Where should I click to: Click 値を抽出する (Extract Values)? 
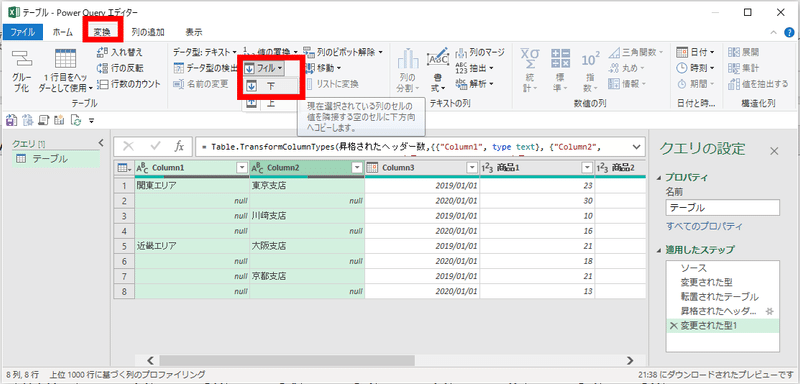(758, 84)
